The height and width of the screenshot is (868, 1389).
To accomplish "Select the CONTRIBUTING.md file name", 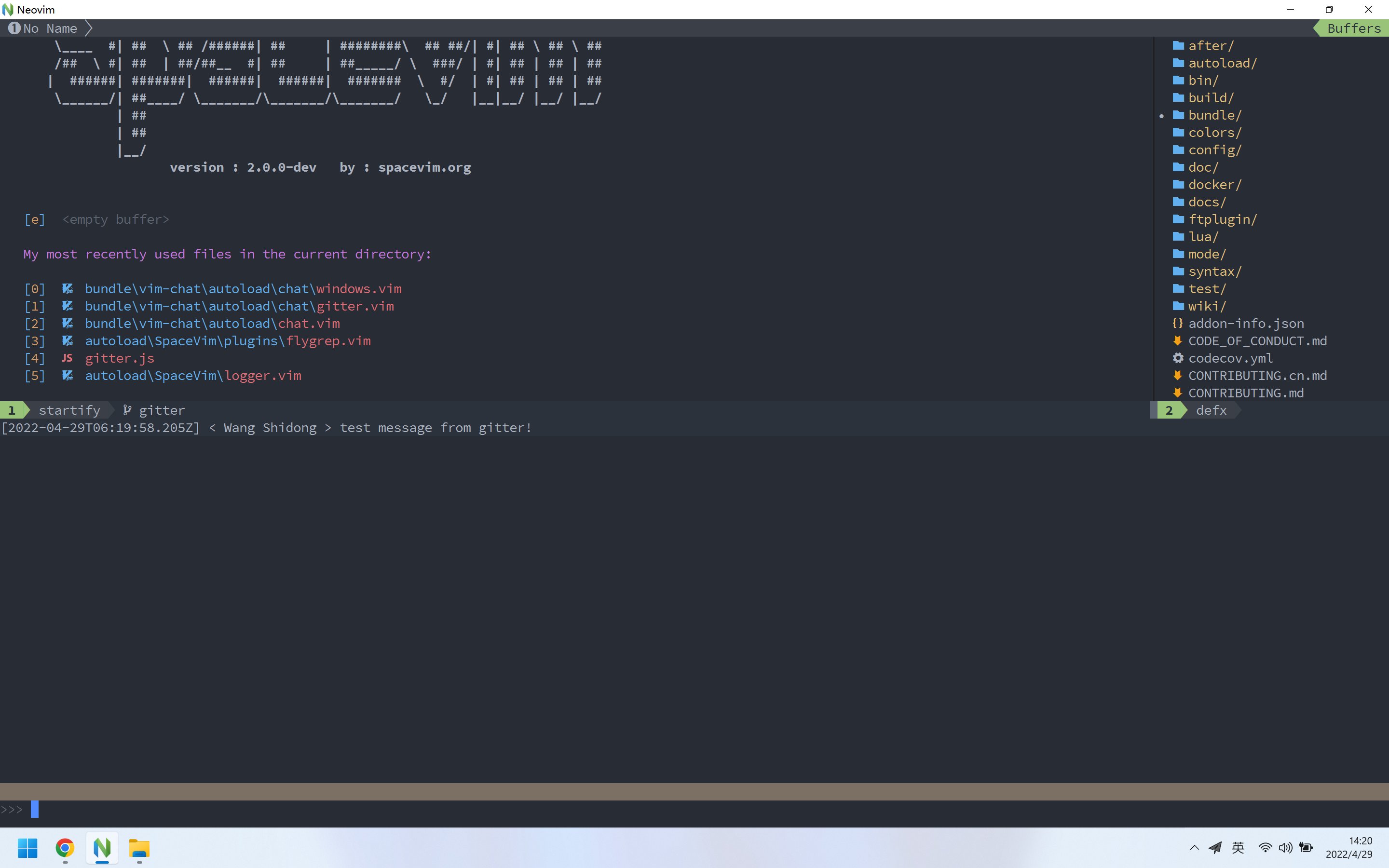I will click(x=1246, y=393).
